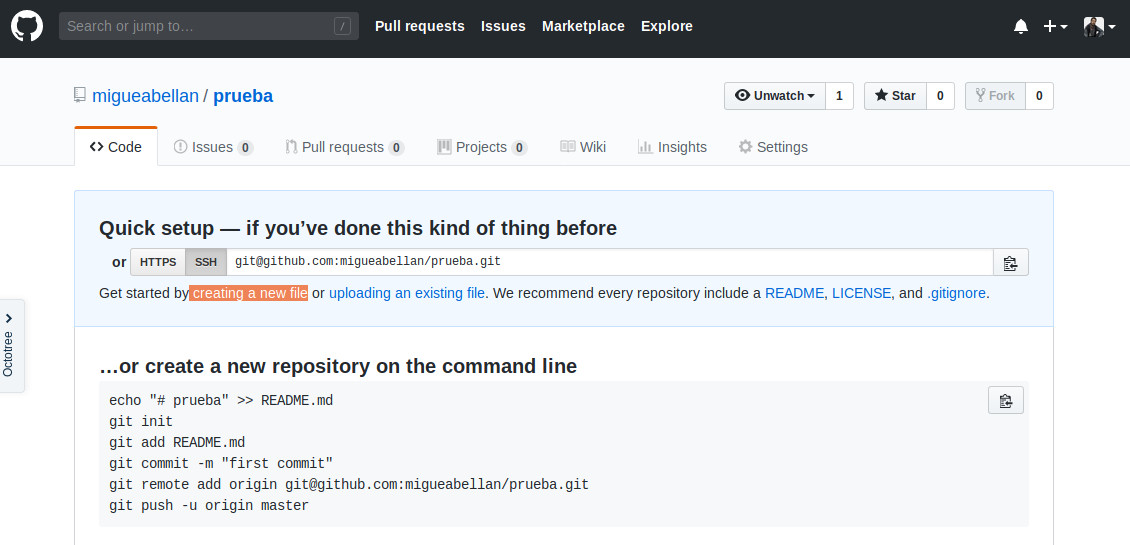Click the GitHub Octocat logo
The image size is (1130, 545).
pos(27,26)
